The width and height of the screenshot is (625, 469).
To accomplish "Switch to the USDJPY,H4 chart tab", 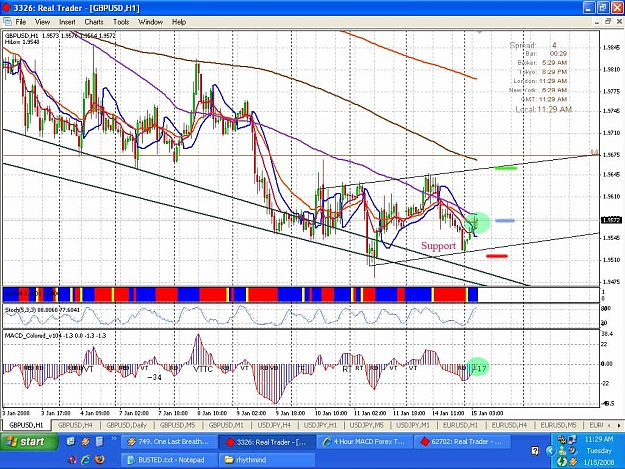I will tap(274, 425).
